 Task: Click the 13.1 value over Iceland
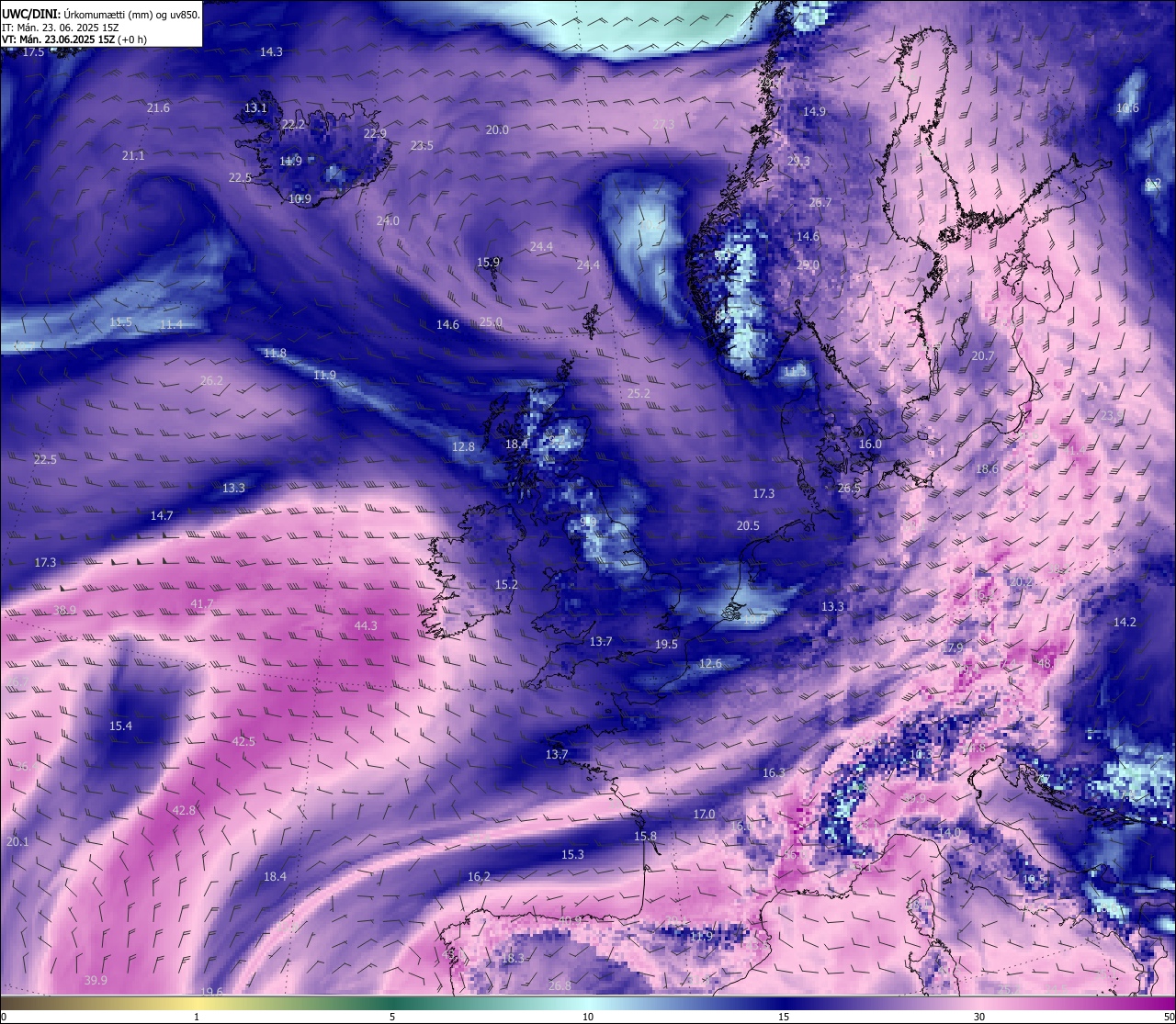coord(255,107)
